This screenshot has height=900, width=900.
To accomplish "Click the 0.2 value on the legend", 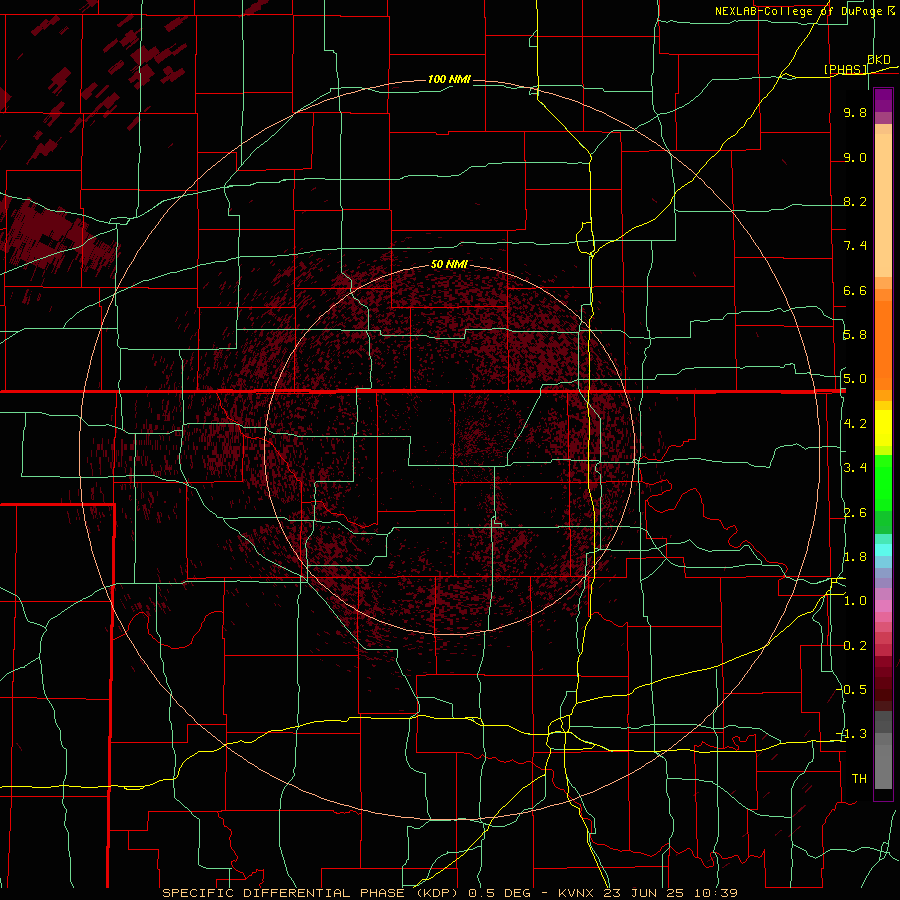I will point(855,646).
